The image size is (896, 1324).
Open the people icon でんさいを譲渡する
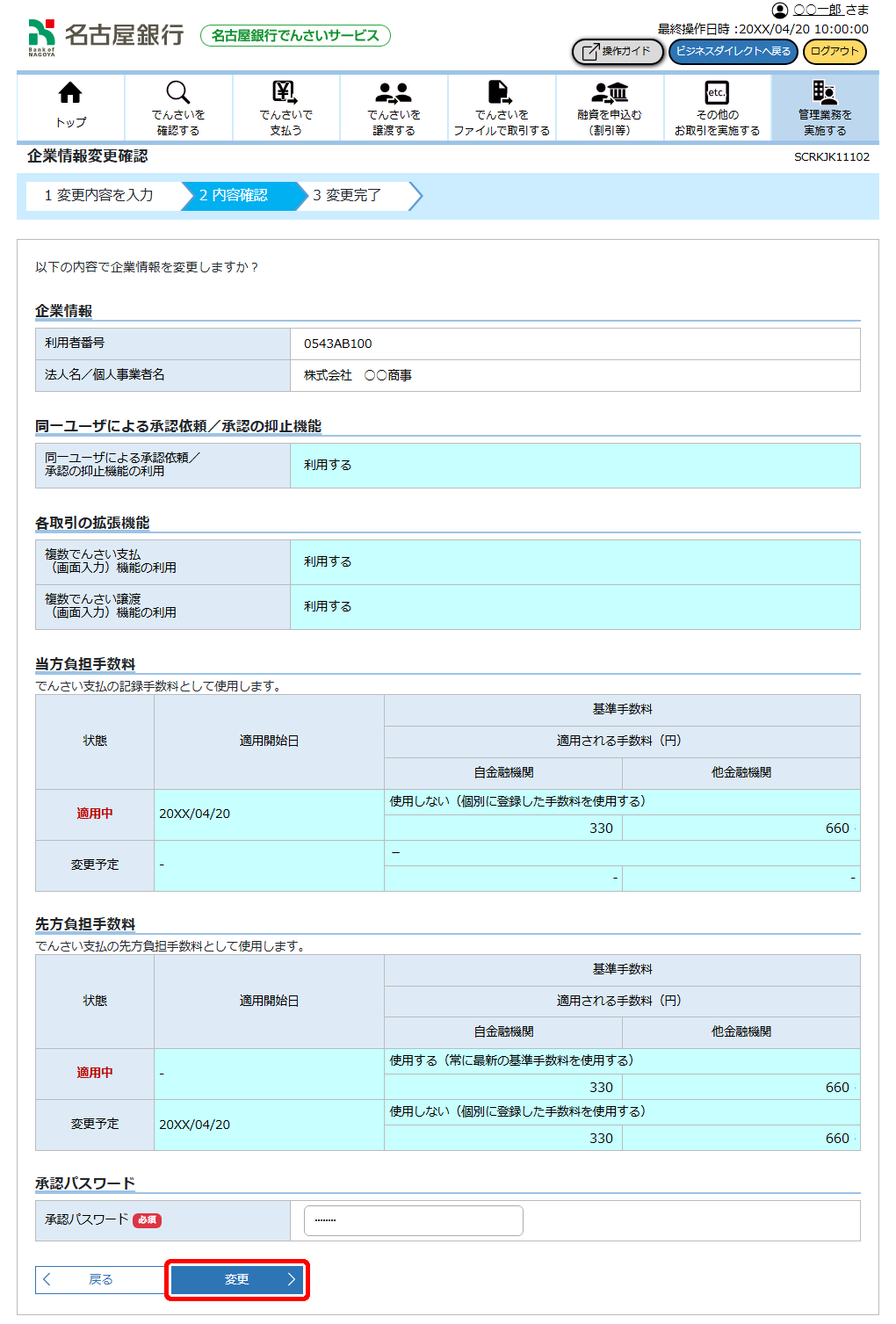coord(394,92)
